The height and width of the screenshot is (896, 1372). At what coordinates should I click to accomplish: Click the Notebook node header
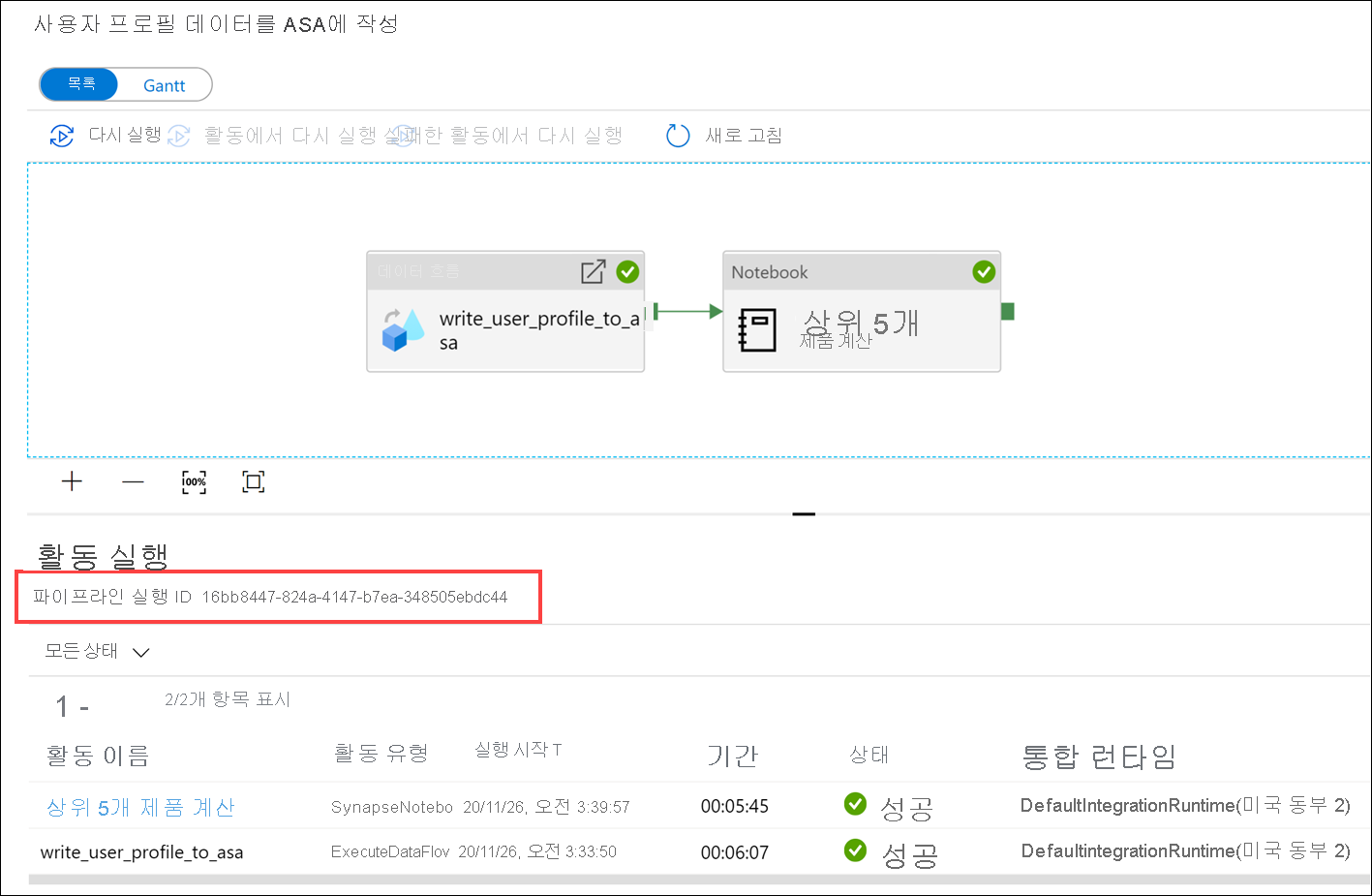click(x=862, y=272)
